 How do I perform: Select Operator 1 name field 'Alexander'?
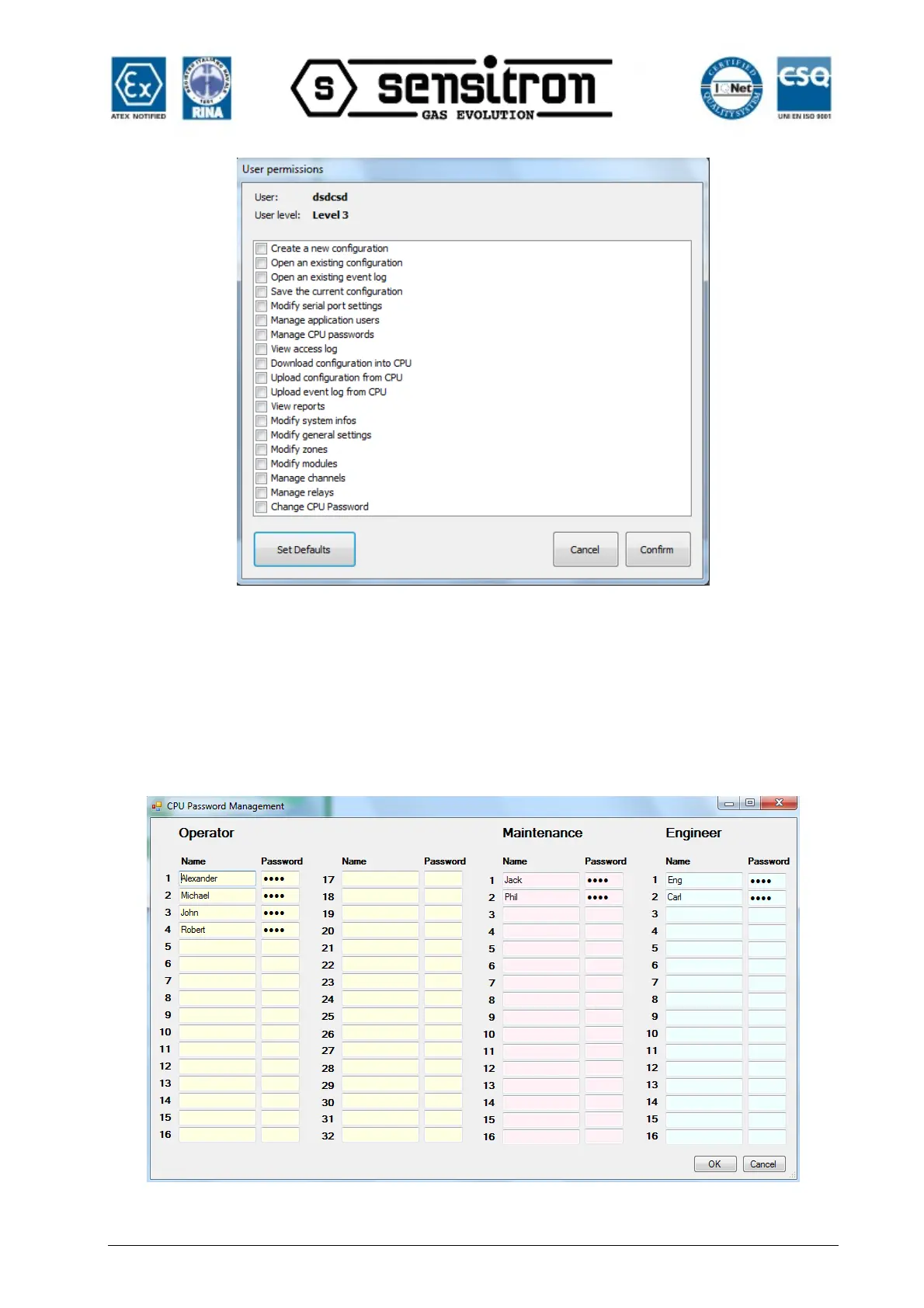pos(217,878)
